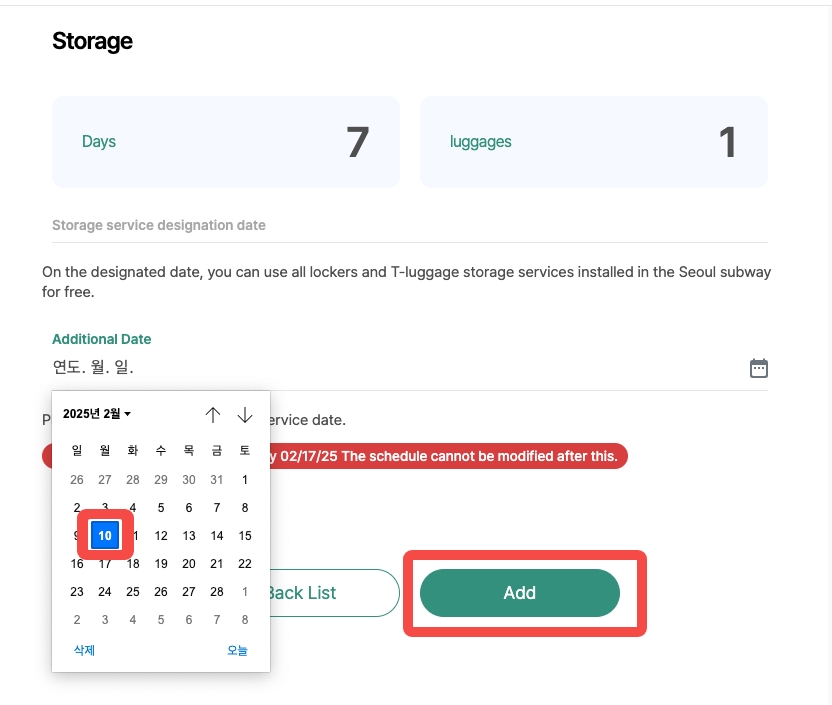The width and height of the screenshot is (832, 705).
Task: Choose January 29 from previous month row
Action: tap(161, 480)
